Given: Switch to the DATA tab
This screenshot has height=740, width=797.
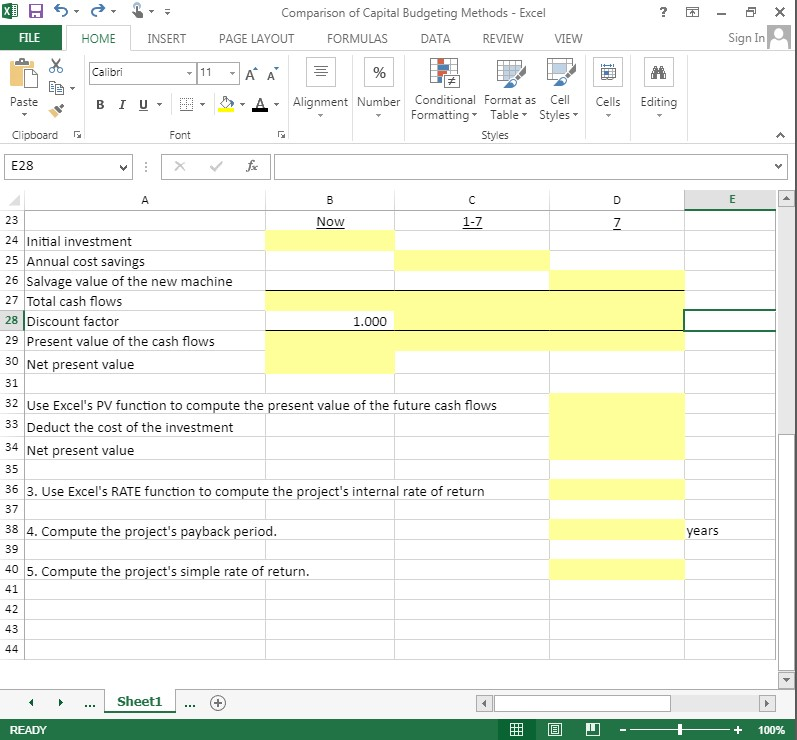Looking at the screenshot, I should click(435, 39).
